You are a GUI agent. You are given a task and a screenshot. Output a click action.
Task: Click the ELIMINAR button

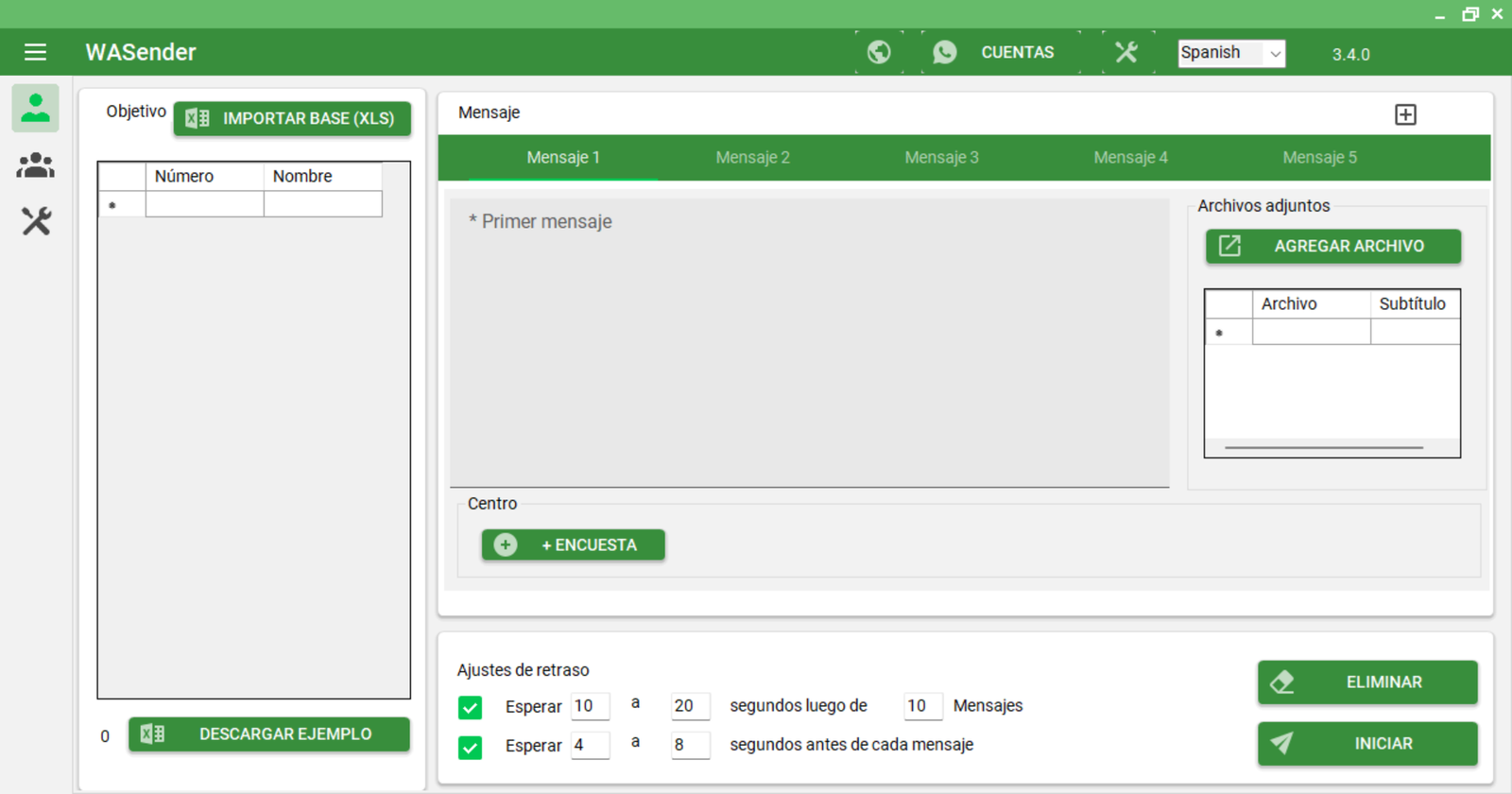[1366, 682]
